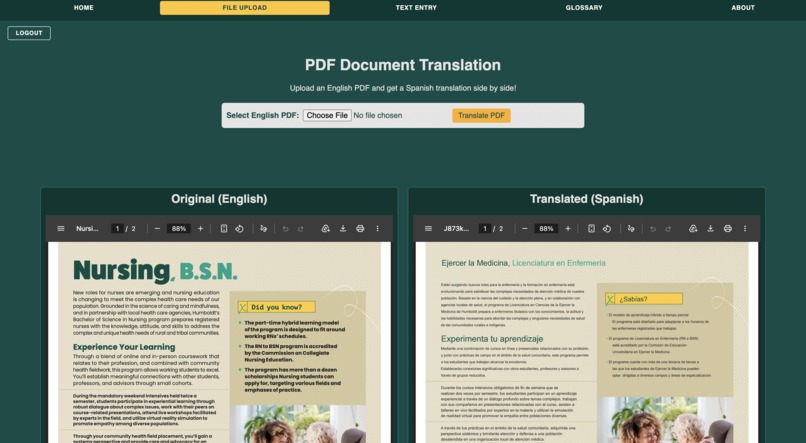Click the 'Nursing, B.S.N.' title in the PDF

(x=155, y=271)
